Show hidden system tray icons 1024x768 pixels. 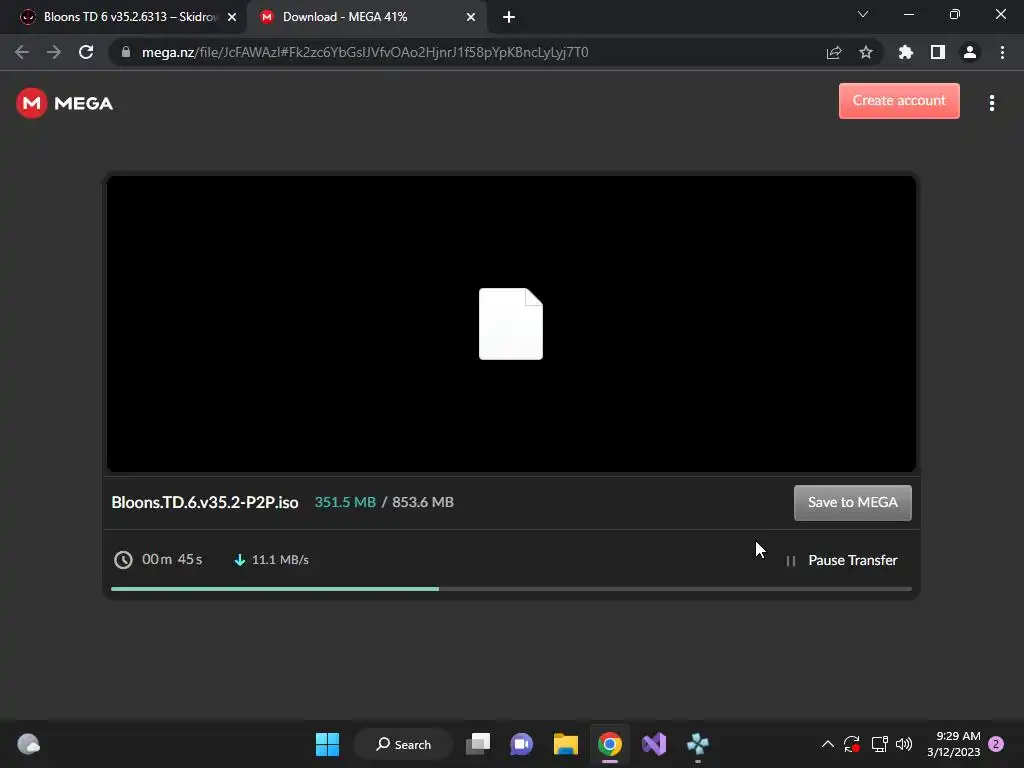(827, 744)
